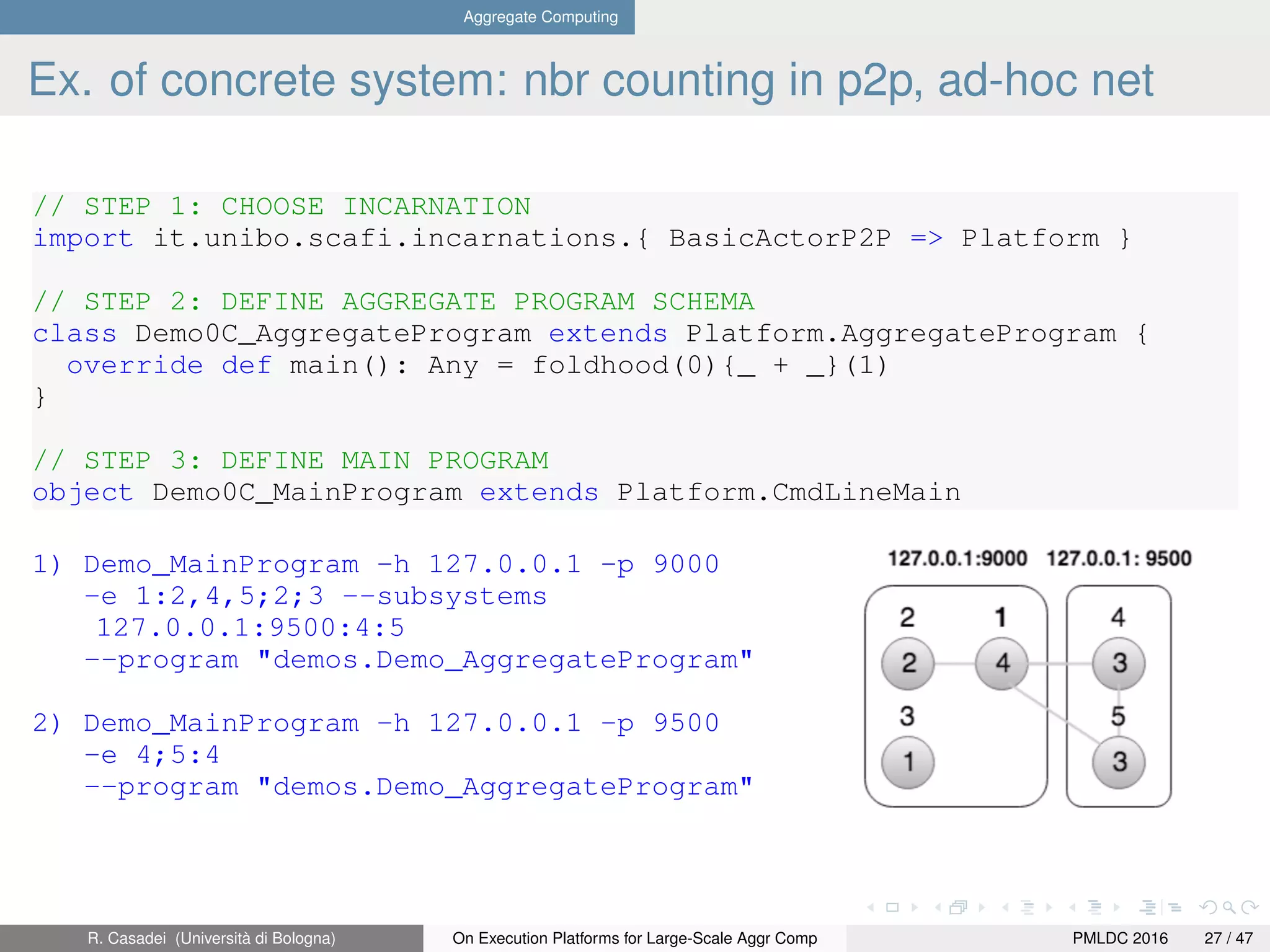This screenshot has width=1270, height=952.
Task: Go to previous section arrow
Action: point(1072,907)
